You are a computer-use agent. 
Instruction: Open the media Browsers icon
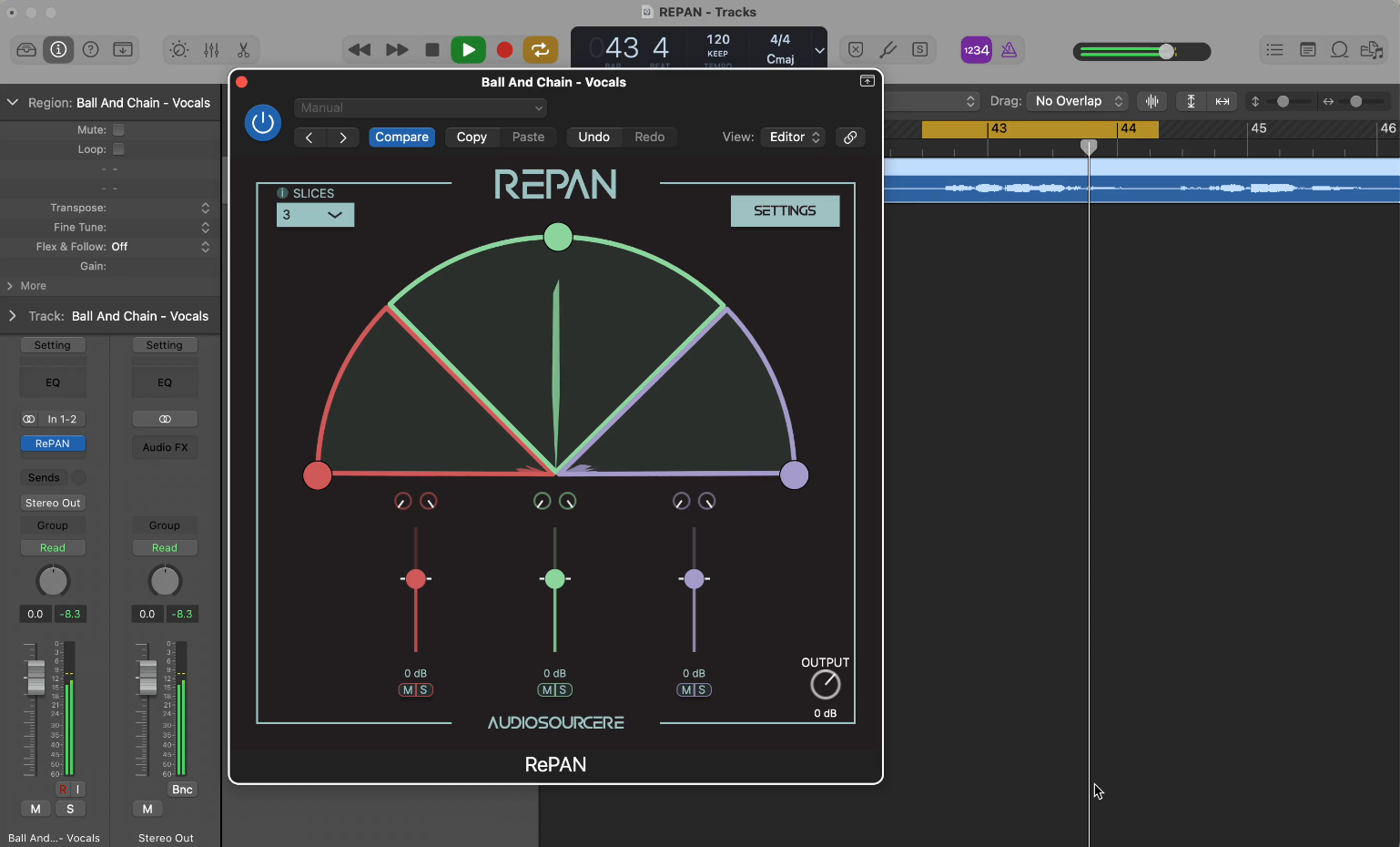click(x=1371, y=49)
